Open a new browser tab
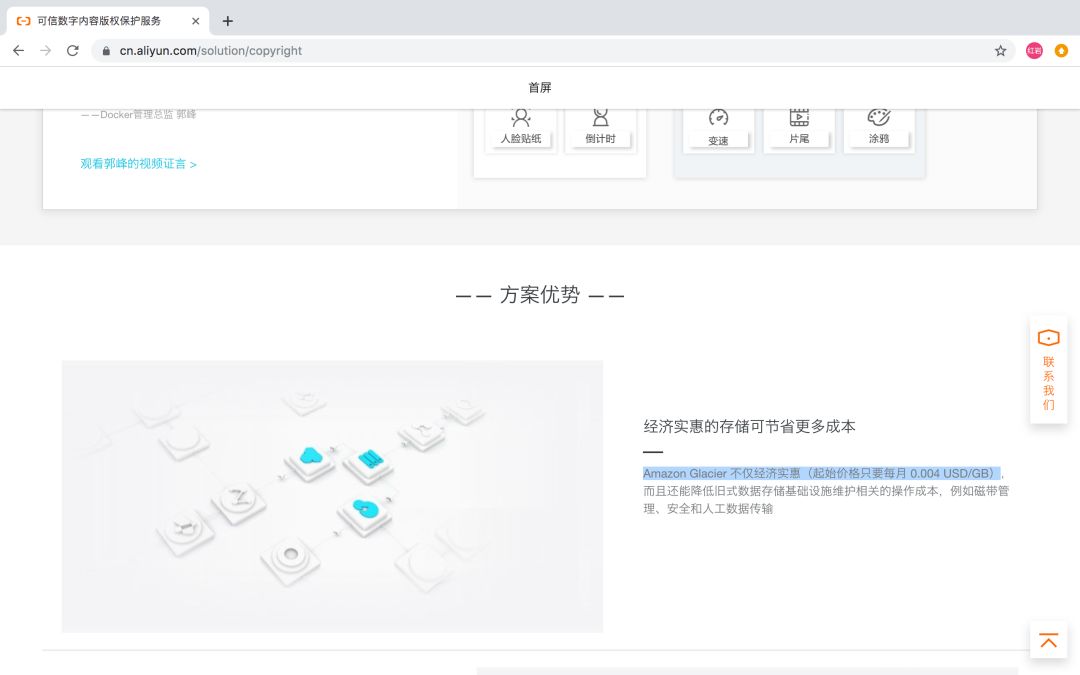This screenshot has width=1080, height=675. pyautogui.click(x=227, y=21)
